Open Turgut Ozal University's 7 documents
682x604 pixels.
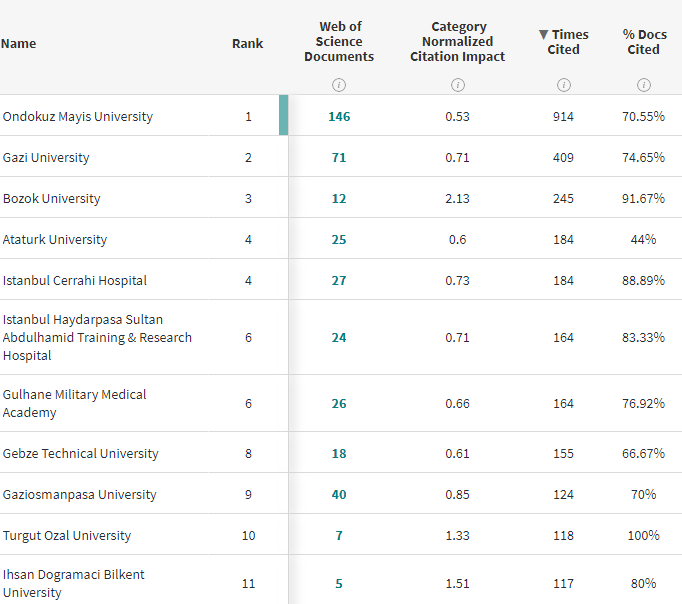pos(339,536)
